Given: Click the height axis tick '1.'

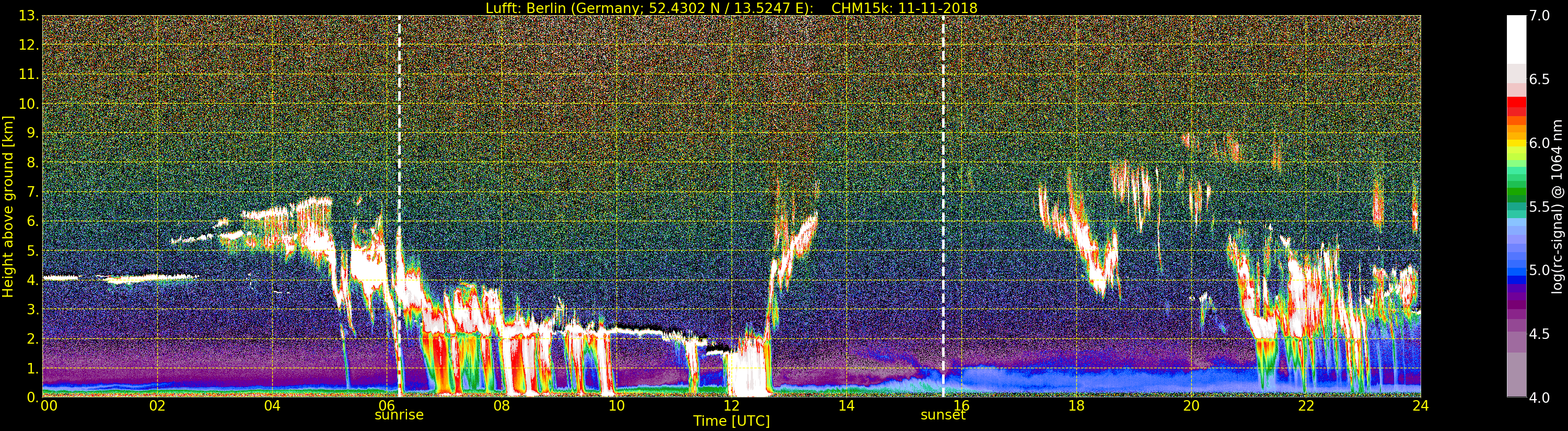Looking at the screenshot, I should (x=33, y=368).
